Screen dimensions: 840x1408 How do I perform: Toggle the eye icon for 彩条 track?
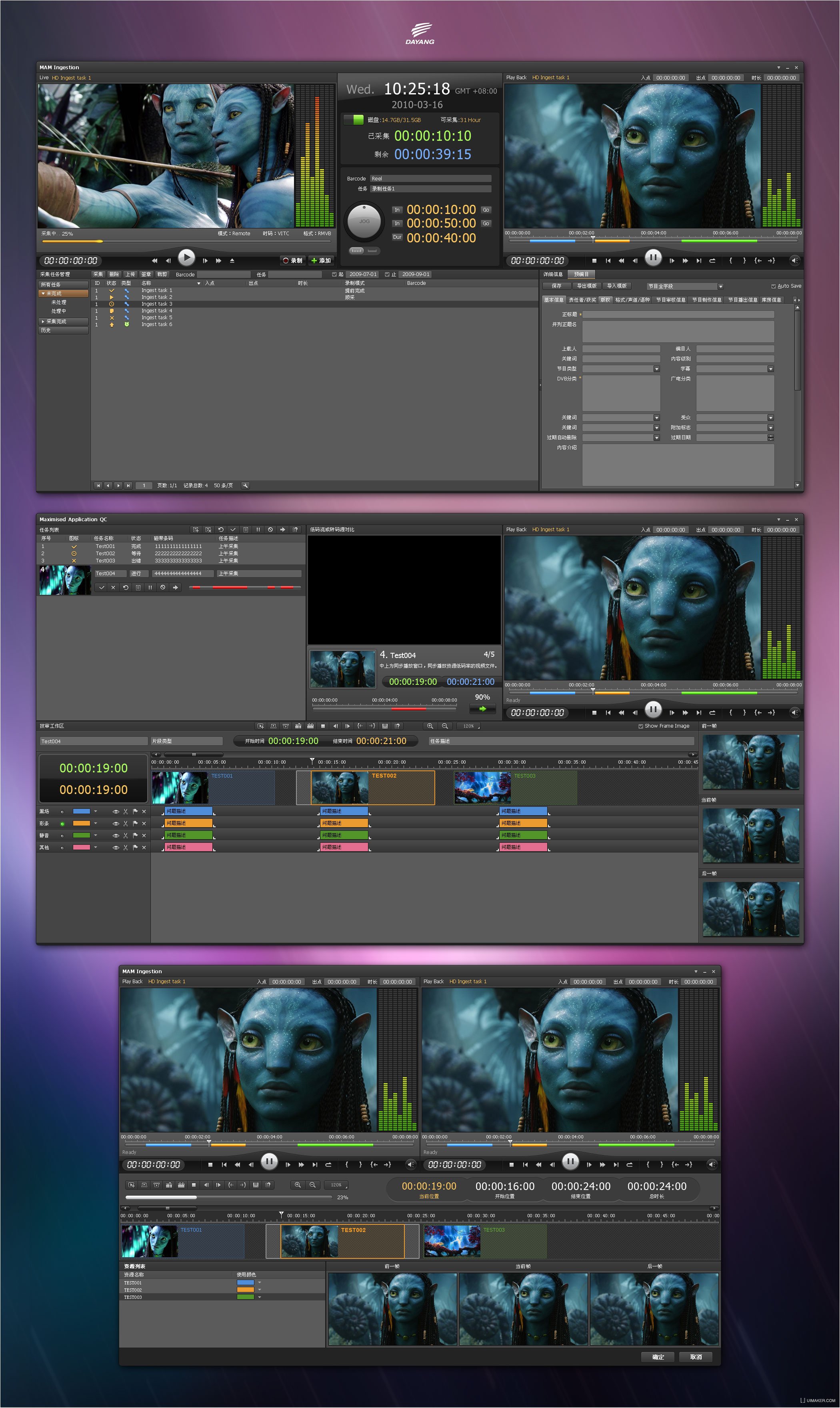click(116, 824)
